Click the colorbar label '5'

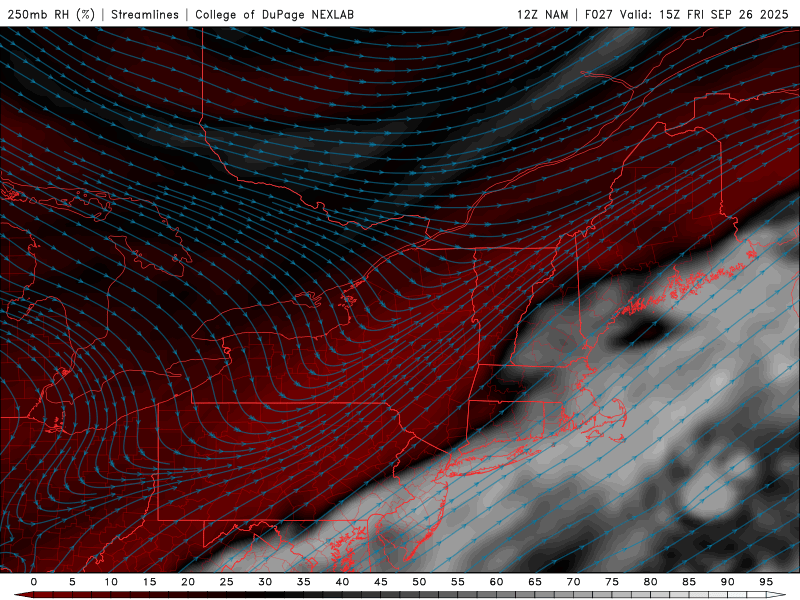(x=72, y=582)
